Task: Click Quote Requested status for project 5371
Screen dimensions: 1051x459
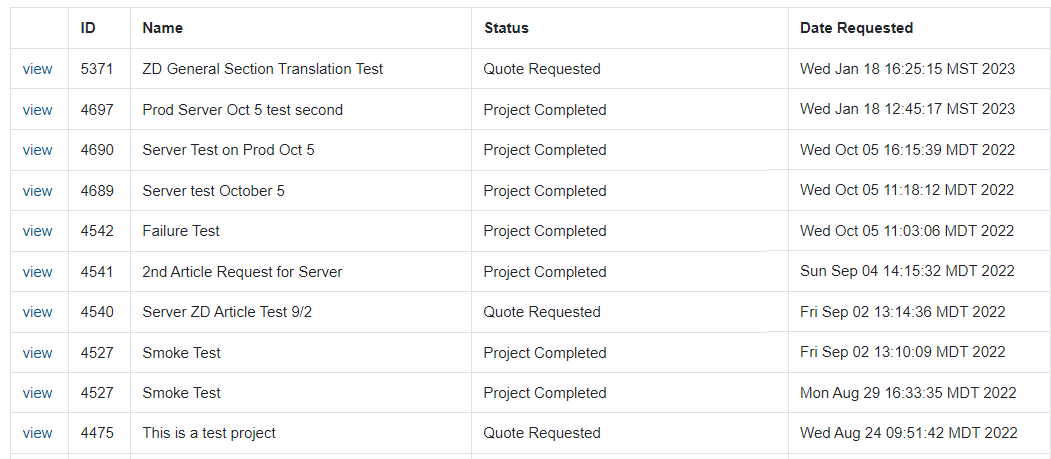Action: 542,69
